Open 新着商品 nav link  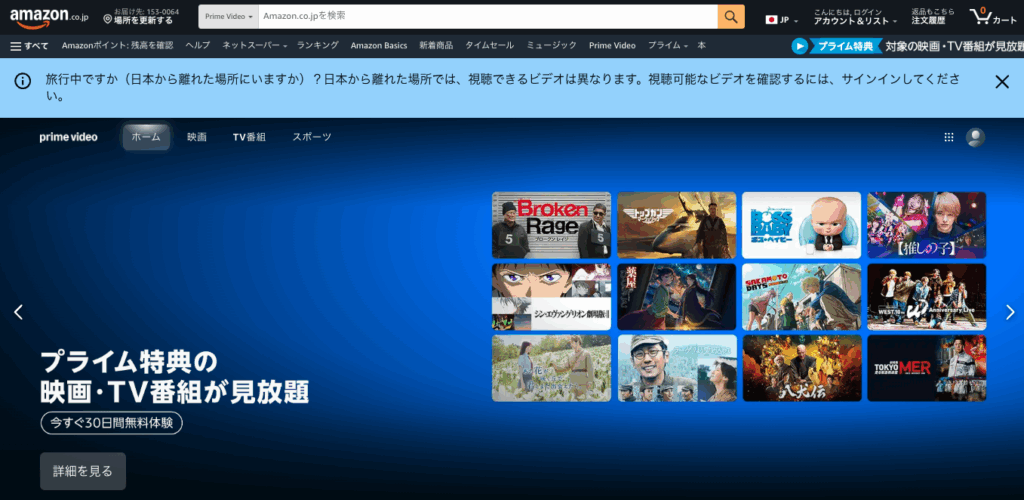point(436,46)
